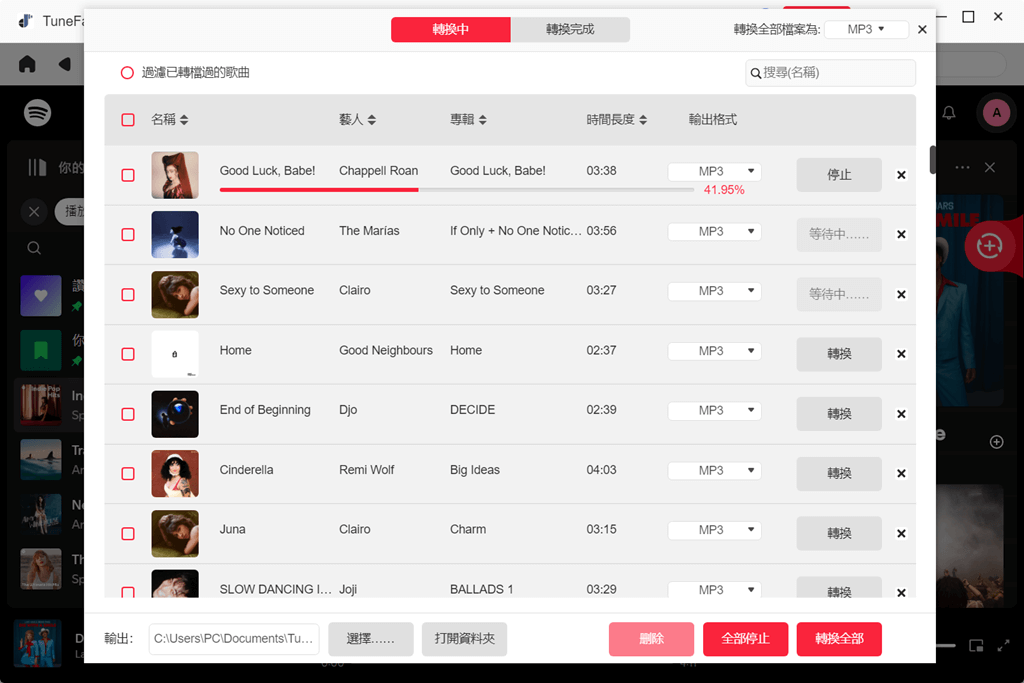Click 轉換 button for End of Beginning
The image size is (1024, 683).
839,414
